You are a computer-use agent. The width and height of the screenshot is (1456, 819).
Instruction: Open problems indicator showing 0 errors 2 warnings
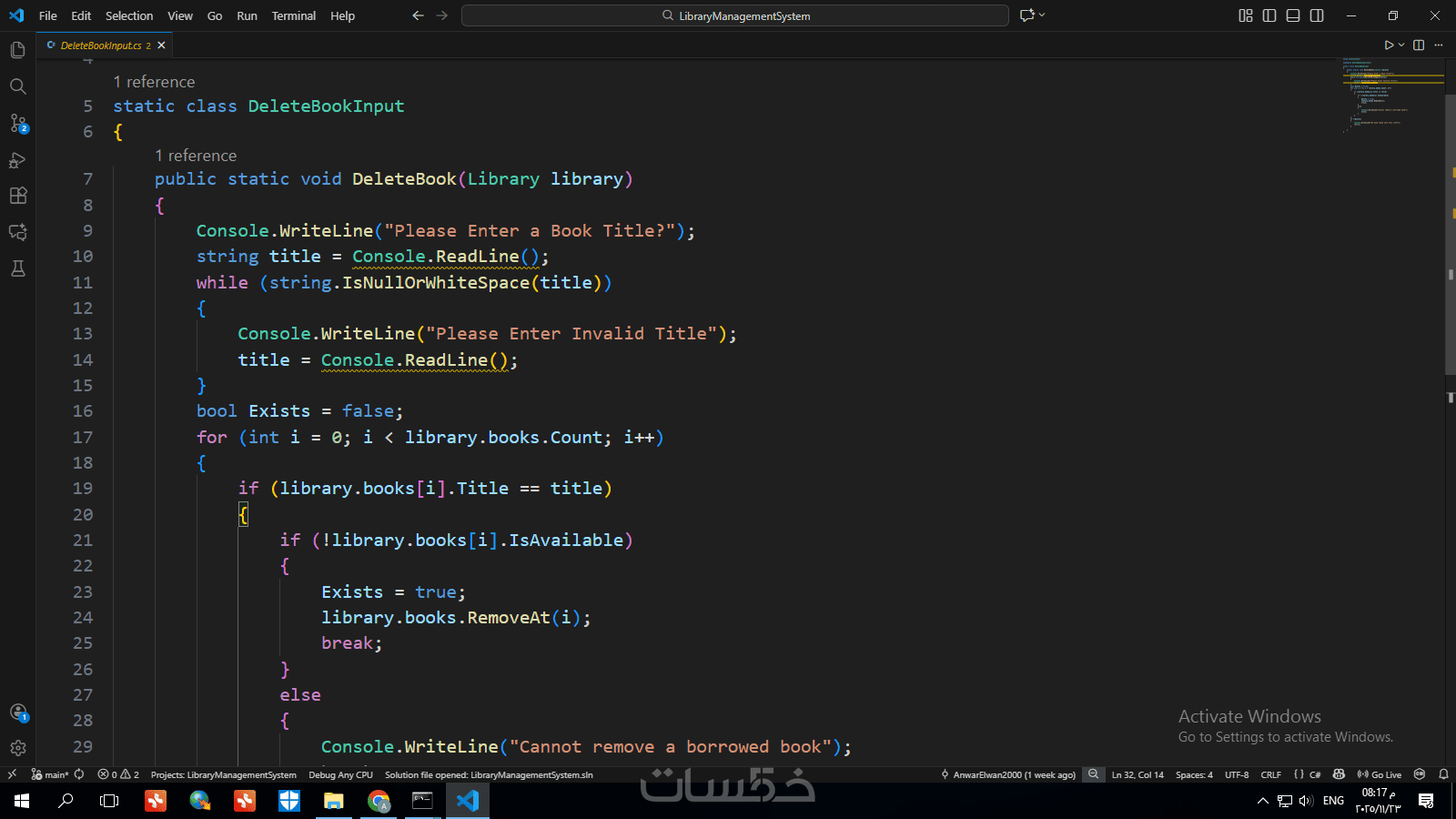(x=118, y=774)
